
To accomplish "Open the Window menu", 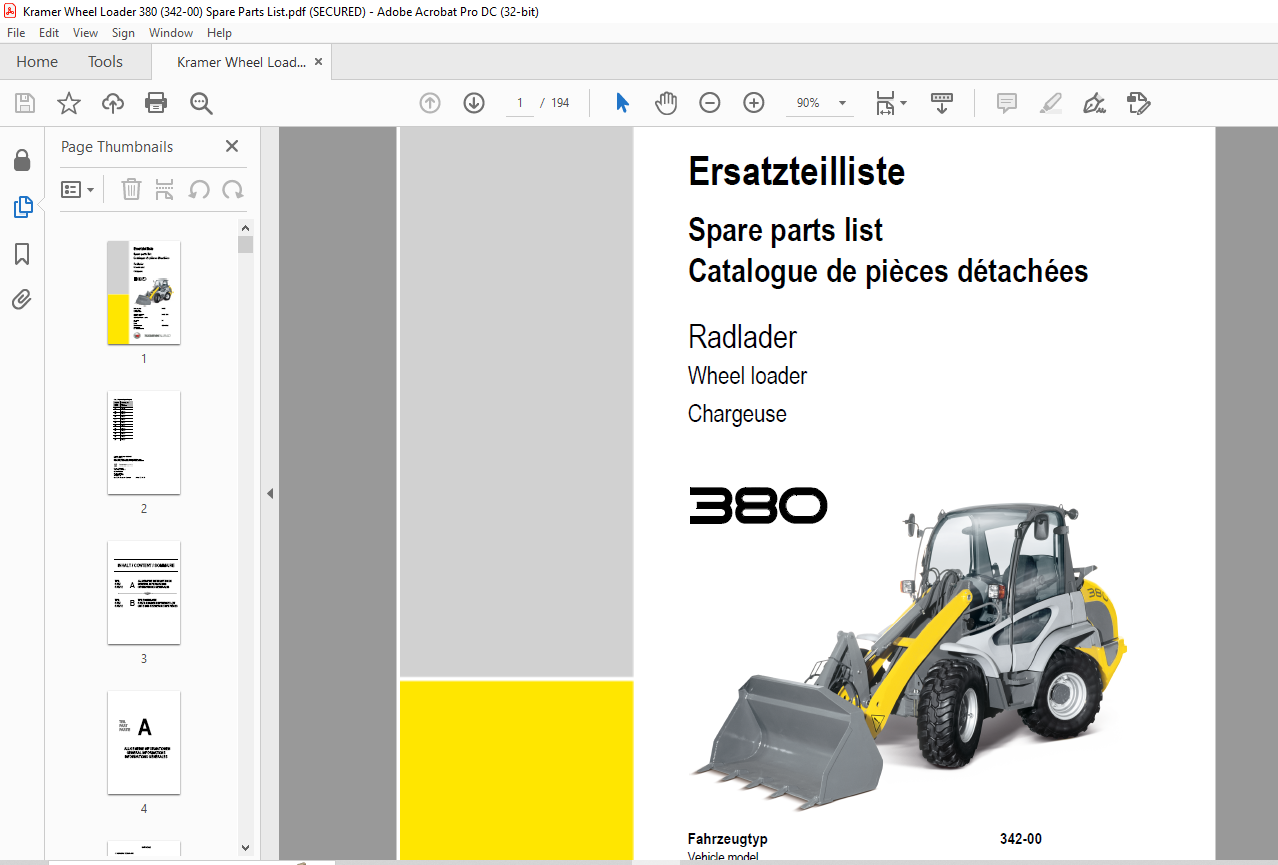I will [171, 33].
